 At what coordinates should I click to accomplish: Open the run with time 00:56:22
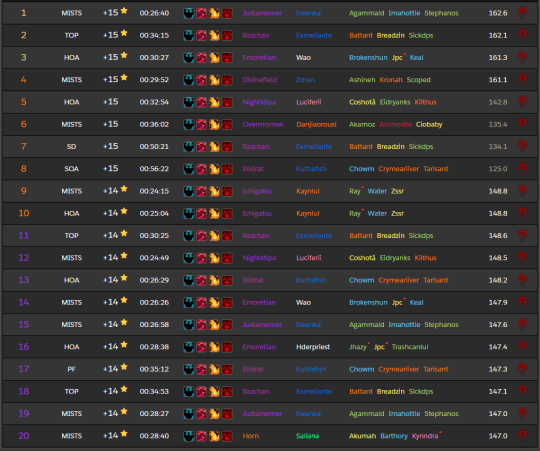point(154,169)
